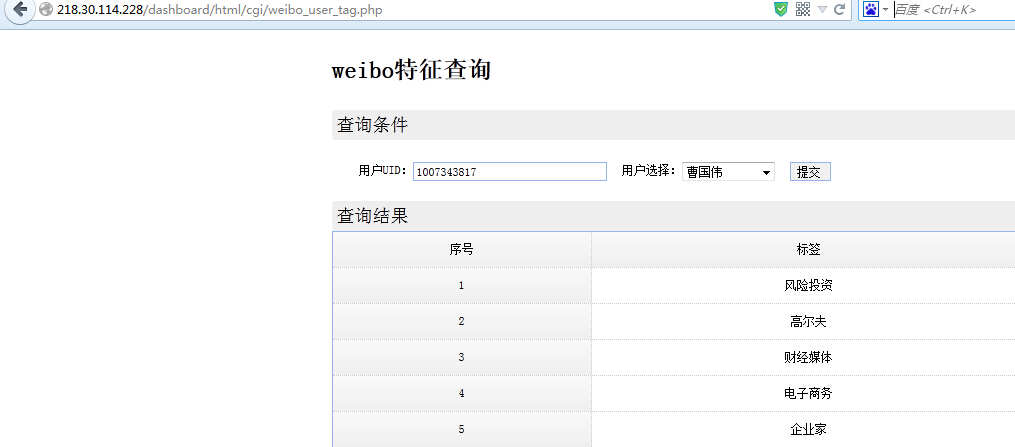Click row number 1 cell
This screenshot has width=1015, height=447.
tap(462, 285)
